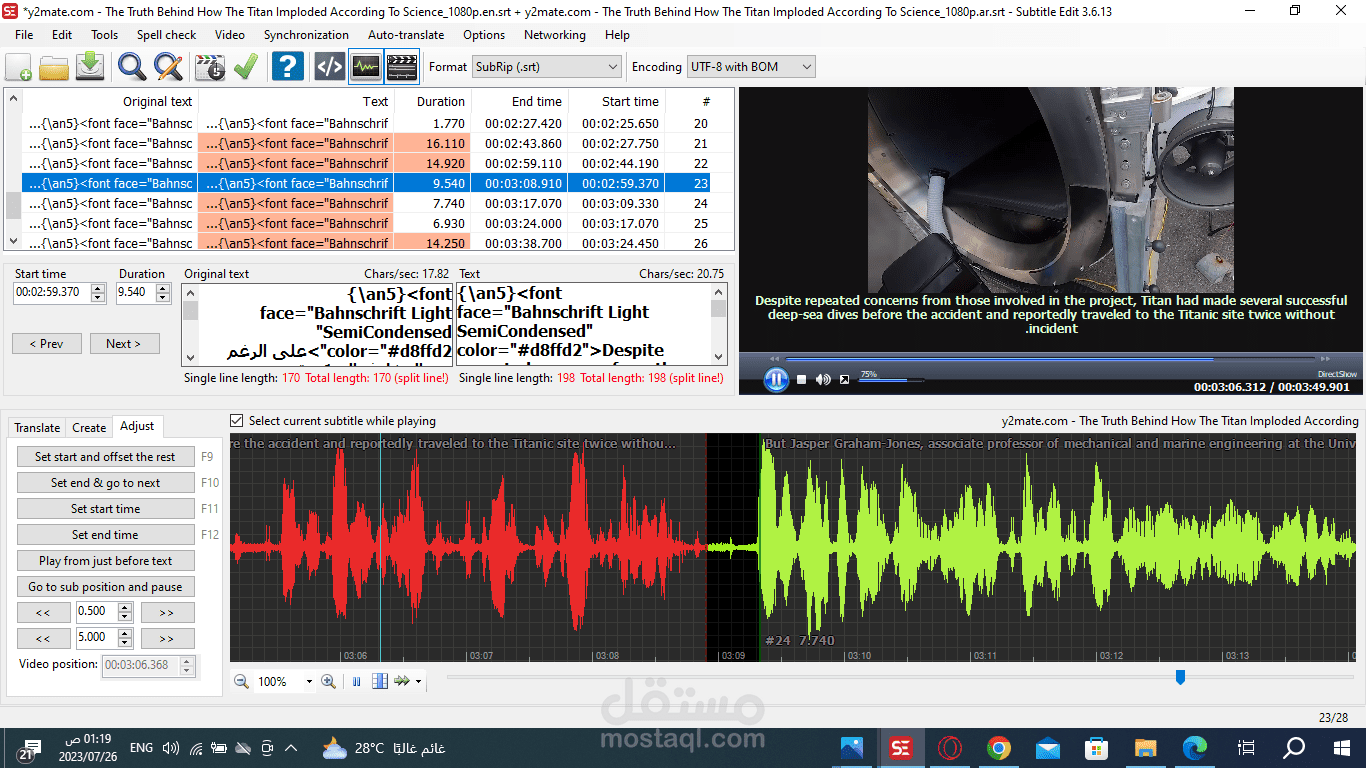Open the Spell check menu
The height and width of the screenshot is (768, 1366).
click(167, 34)
